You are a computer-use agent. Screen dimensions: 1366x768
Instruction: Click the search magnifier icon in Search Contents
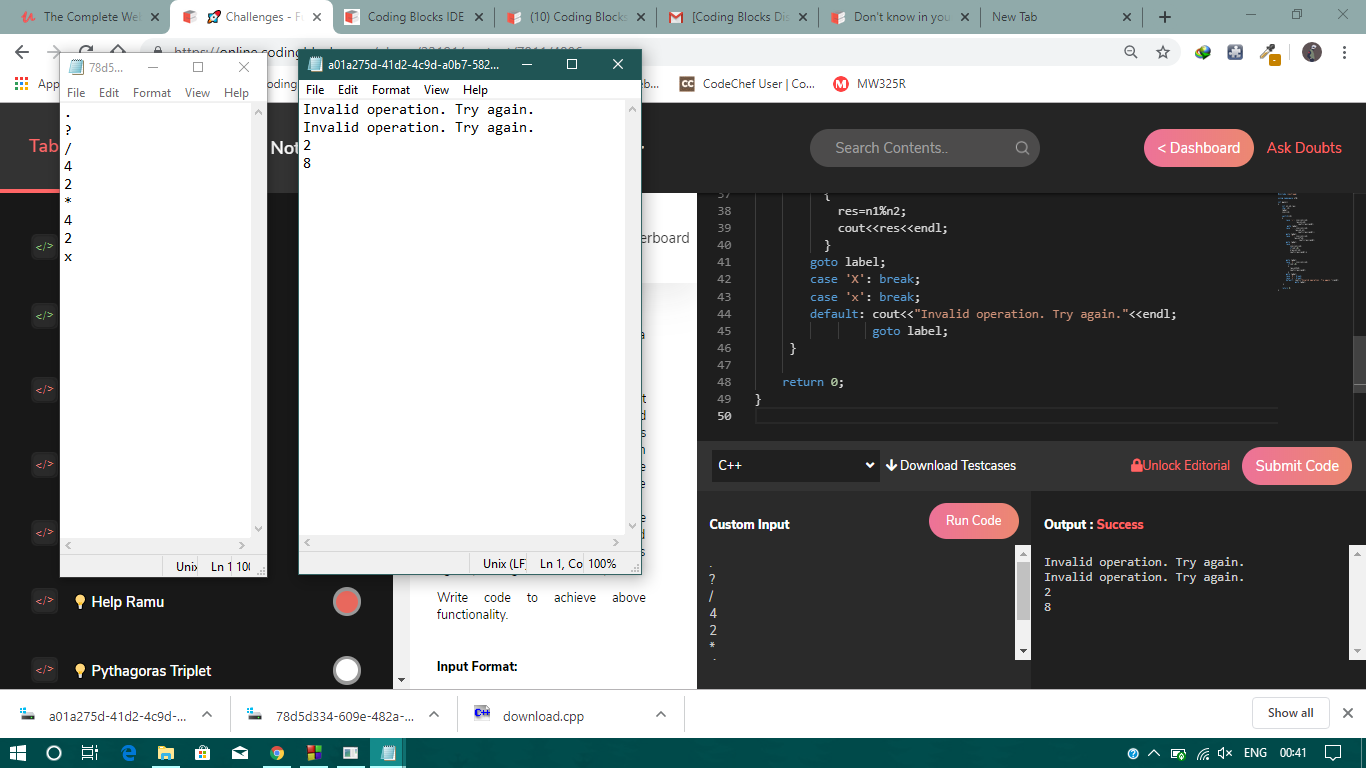pyautogui.click(x=1022, y=148)
